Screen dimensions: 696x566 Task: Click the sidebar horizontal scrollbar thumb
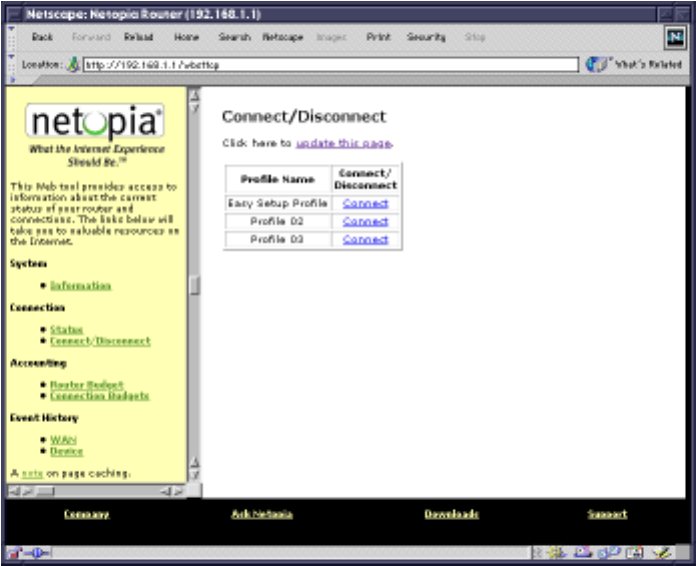[45, 491]
